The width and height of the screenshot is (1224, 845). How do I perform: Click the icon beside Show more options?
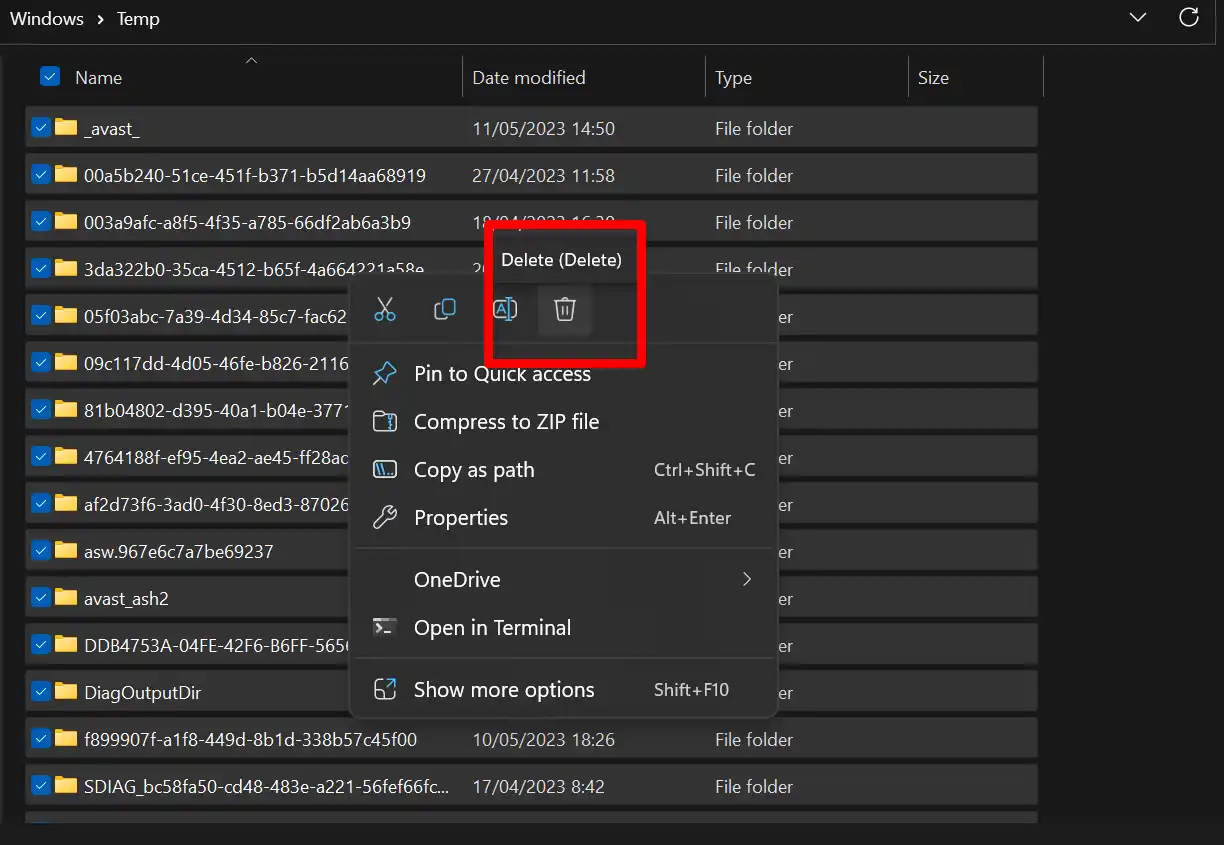point(385,690)
